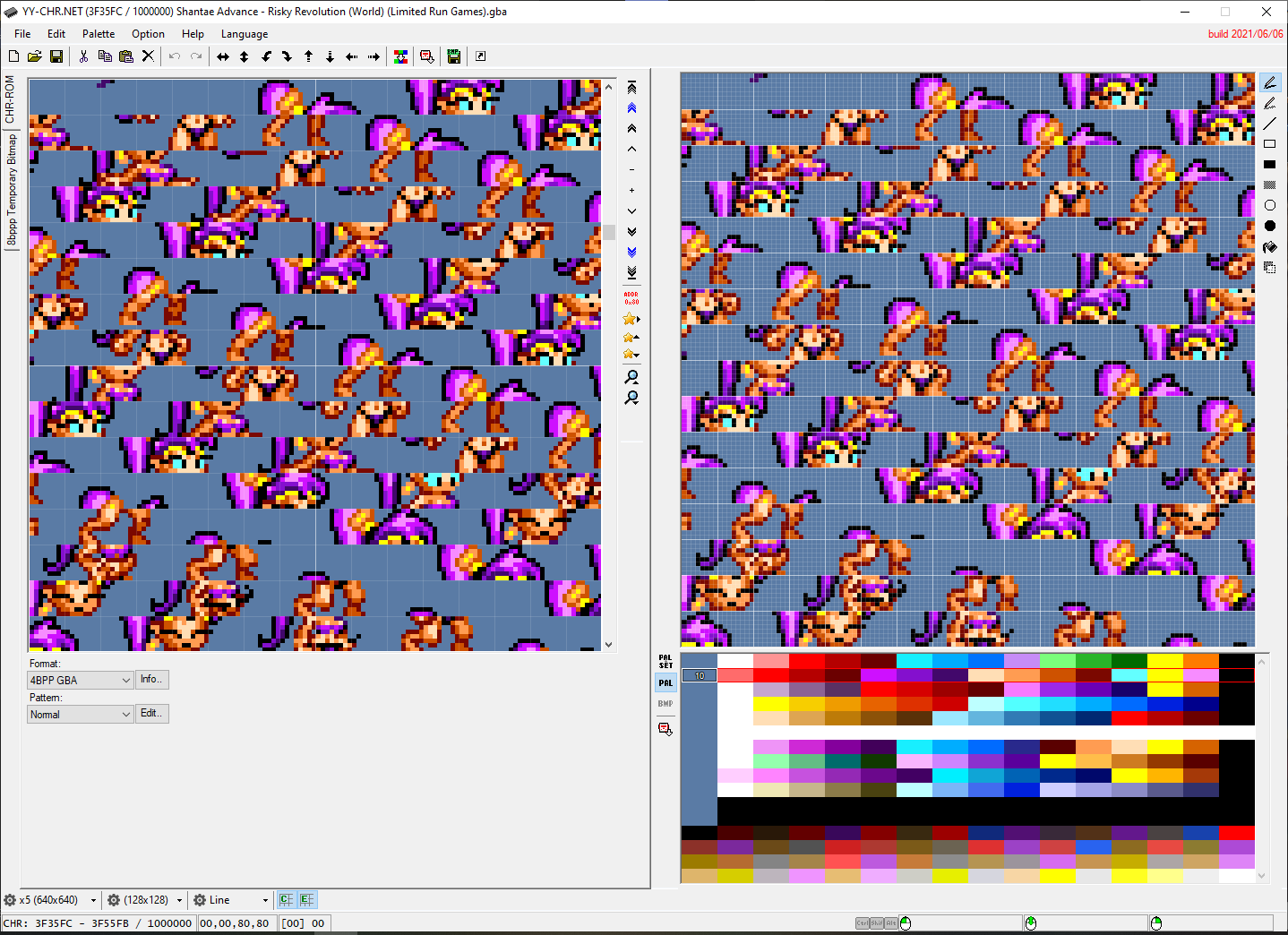This screenshot has height=935, width=1288.
Task: Flip tiles horizontally with the mirror icon
Action: 223,56
